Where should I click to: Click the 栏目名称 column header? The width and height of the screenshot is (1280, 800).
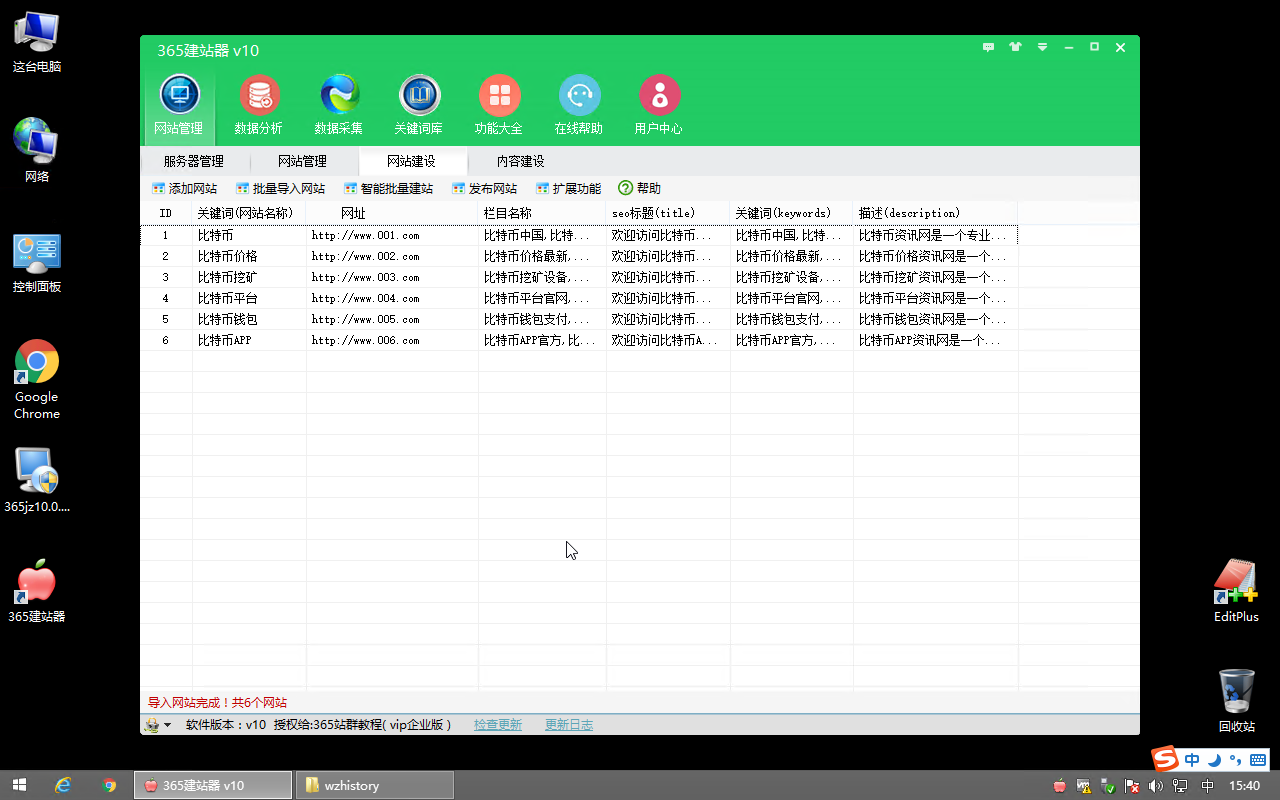(542, 213)
